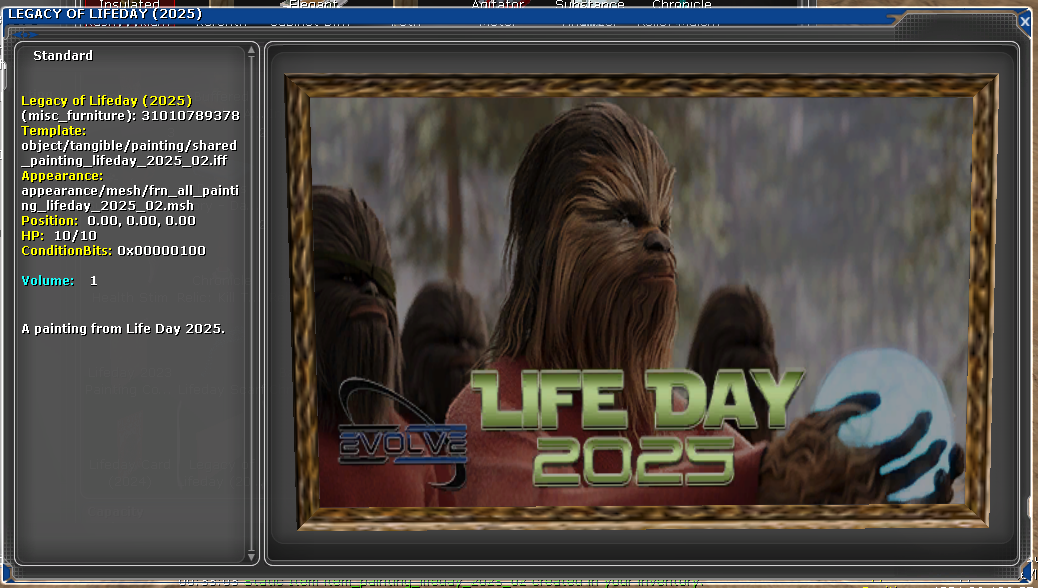Click the scroll up arrow in info panel
This screenshot has width=1038, height=588.
pos(252,51)
